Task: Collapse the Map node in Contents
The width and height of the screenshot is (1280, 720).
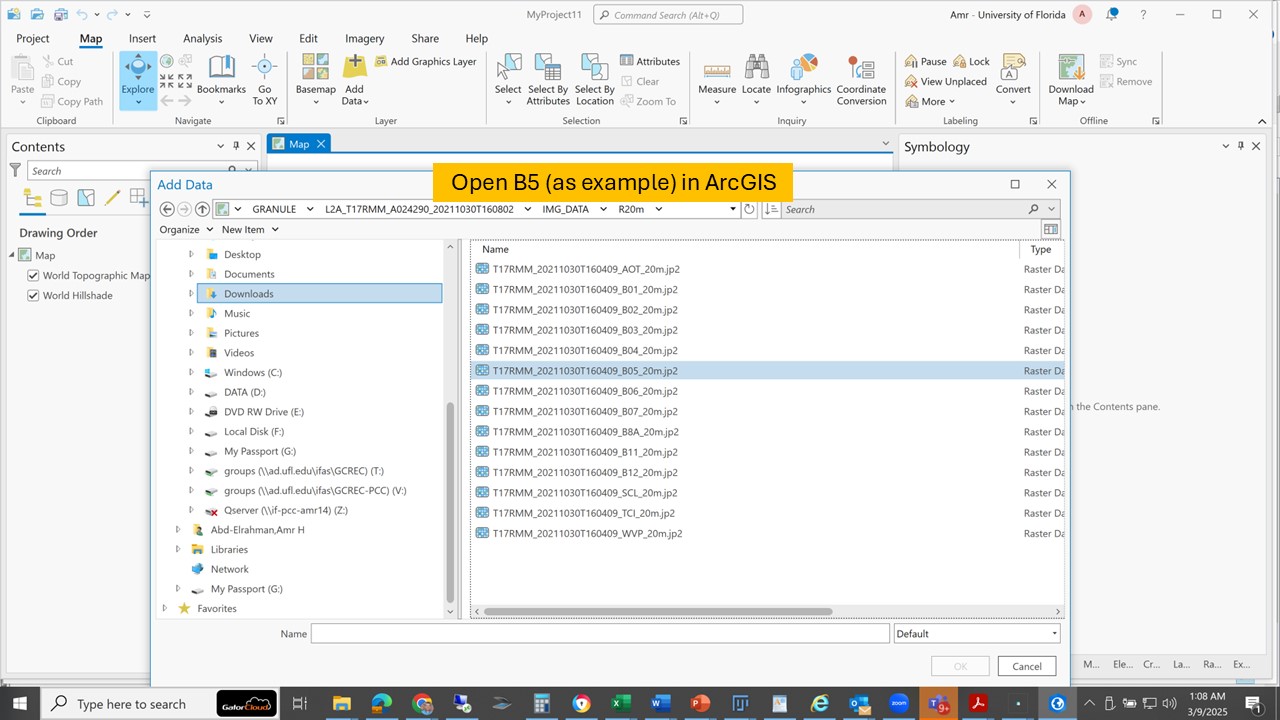Action: [x=12, y=255]
